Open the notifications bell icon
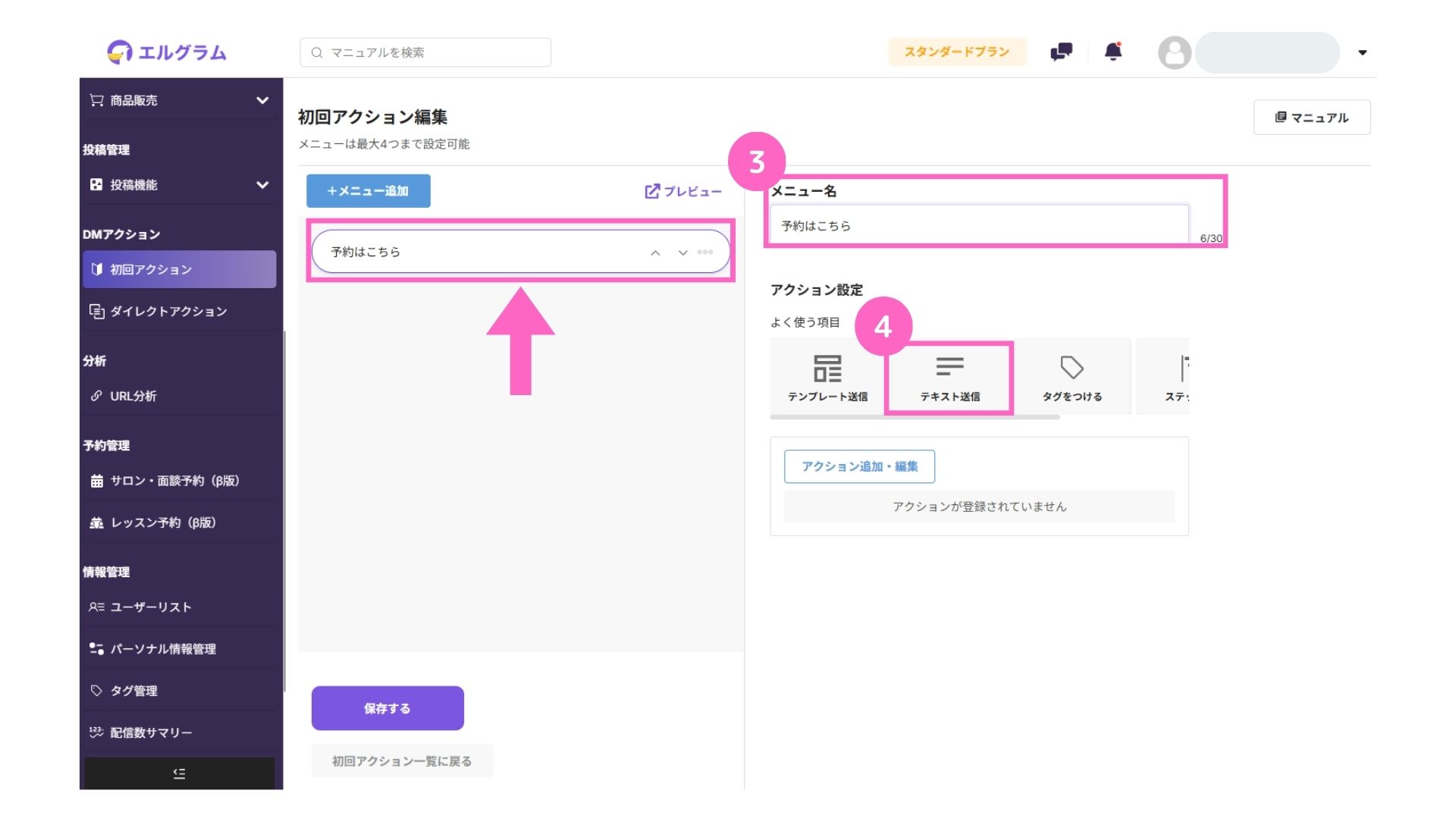Image resolution: width=1456 pixels, height=819 pixels. [x=1113, y=52]
